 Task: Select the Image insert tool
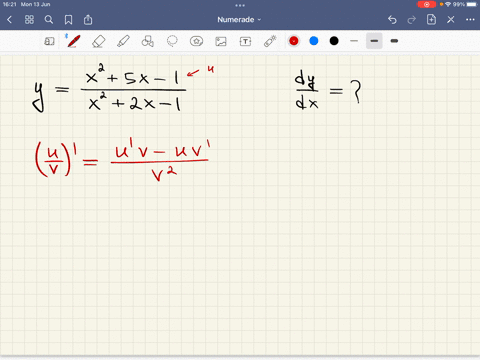pyautogui.click(x=221, y=41)
